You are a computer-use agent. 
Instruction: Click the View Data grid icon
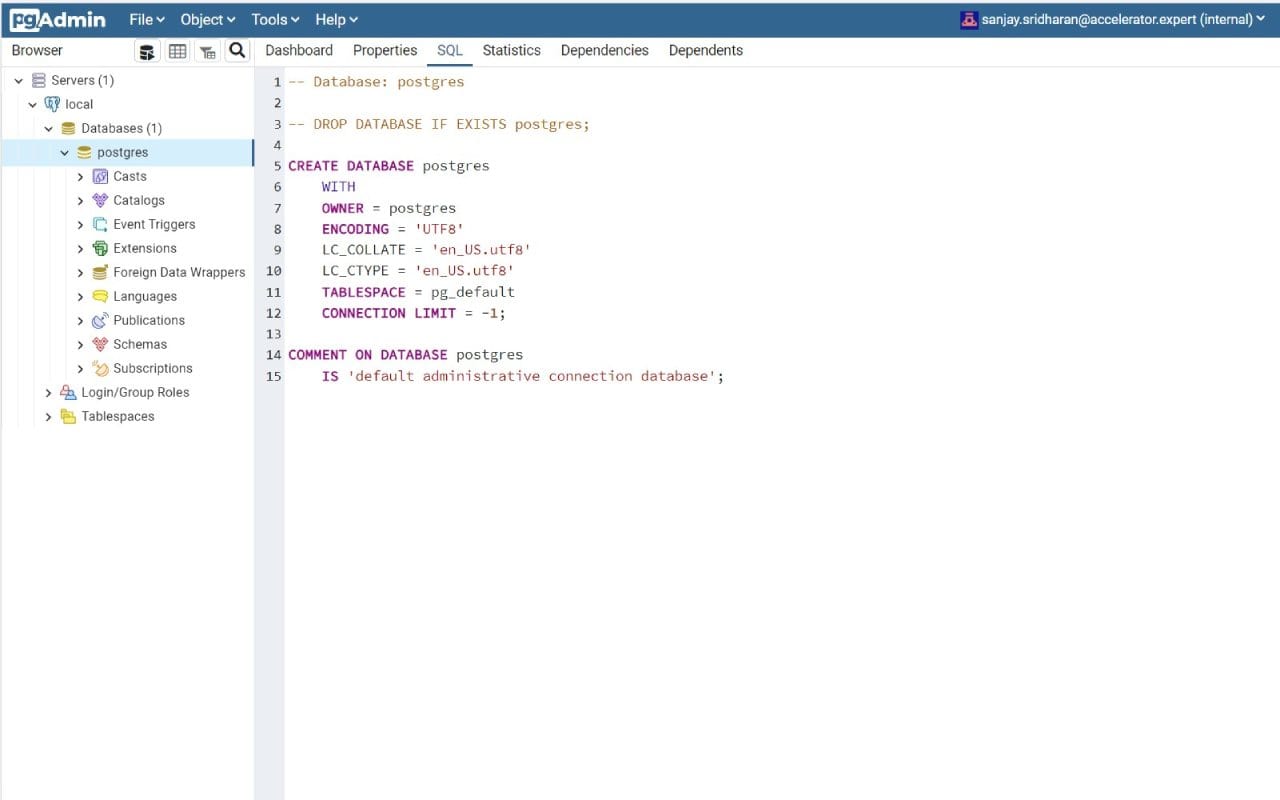click(x=177, y=50)
